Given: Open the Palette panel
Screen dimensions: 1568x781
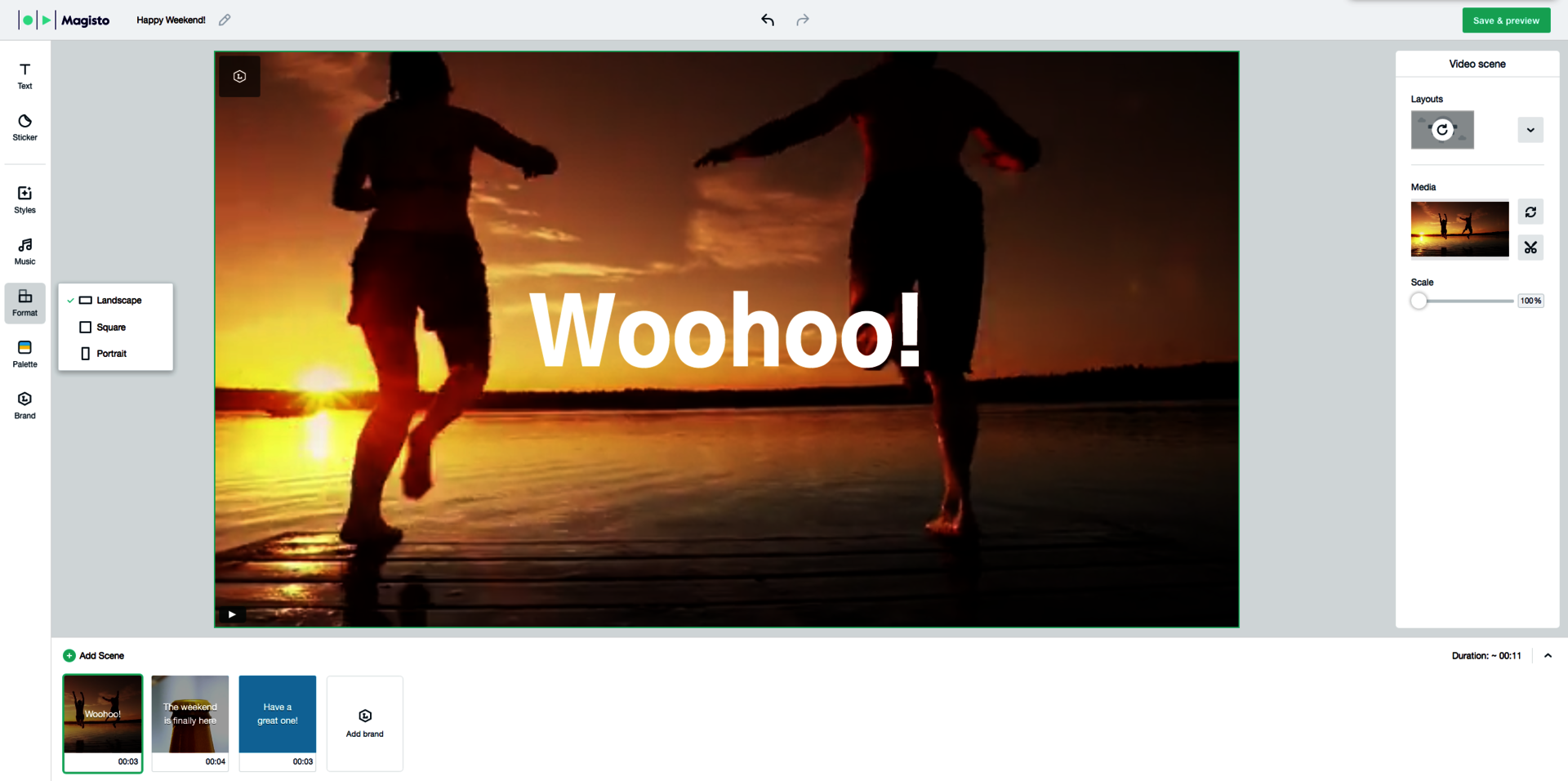Looking at the screenshot, I should pyautogui.click(x=24, y=355).
